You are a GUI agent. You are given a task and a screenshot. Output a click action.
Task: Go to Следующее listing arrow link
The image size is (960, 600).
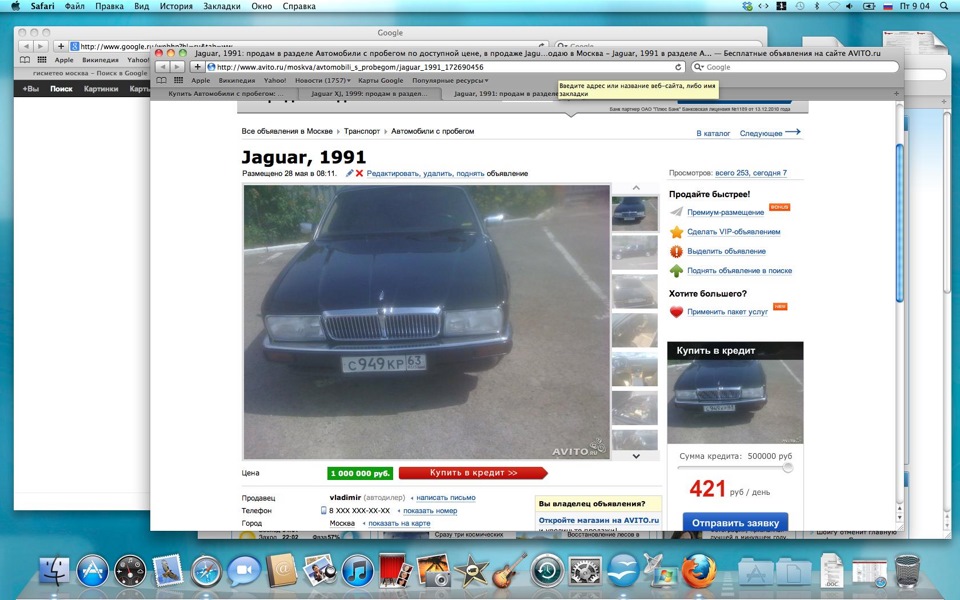coord(770,133)
